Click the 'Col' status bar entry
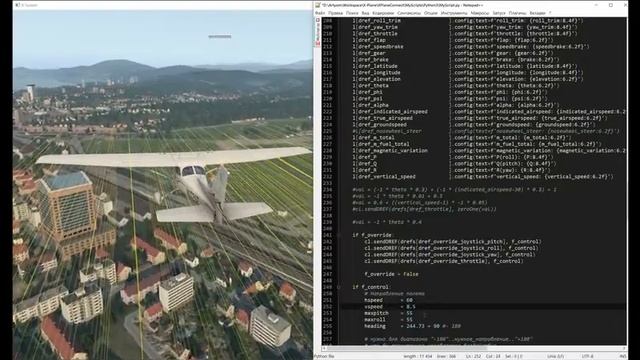Screen dimensions: 640x360 493,356
